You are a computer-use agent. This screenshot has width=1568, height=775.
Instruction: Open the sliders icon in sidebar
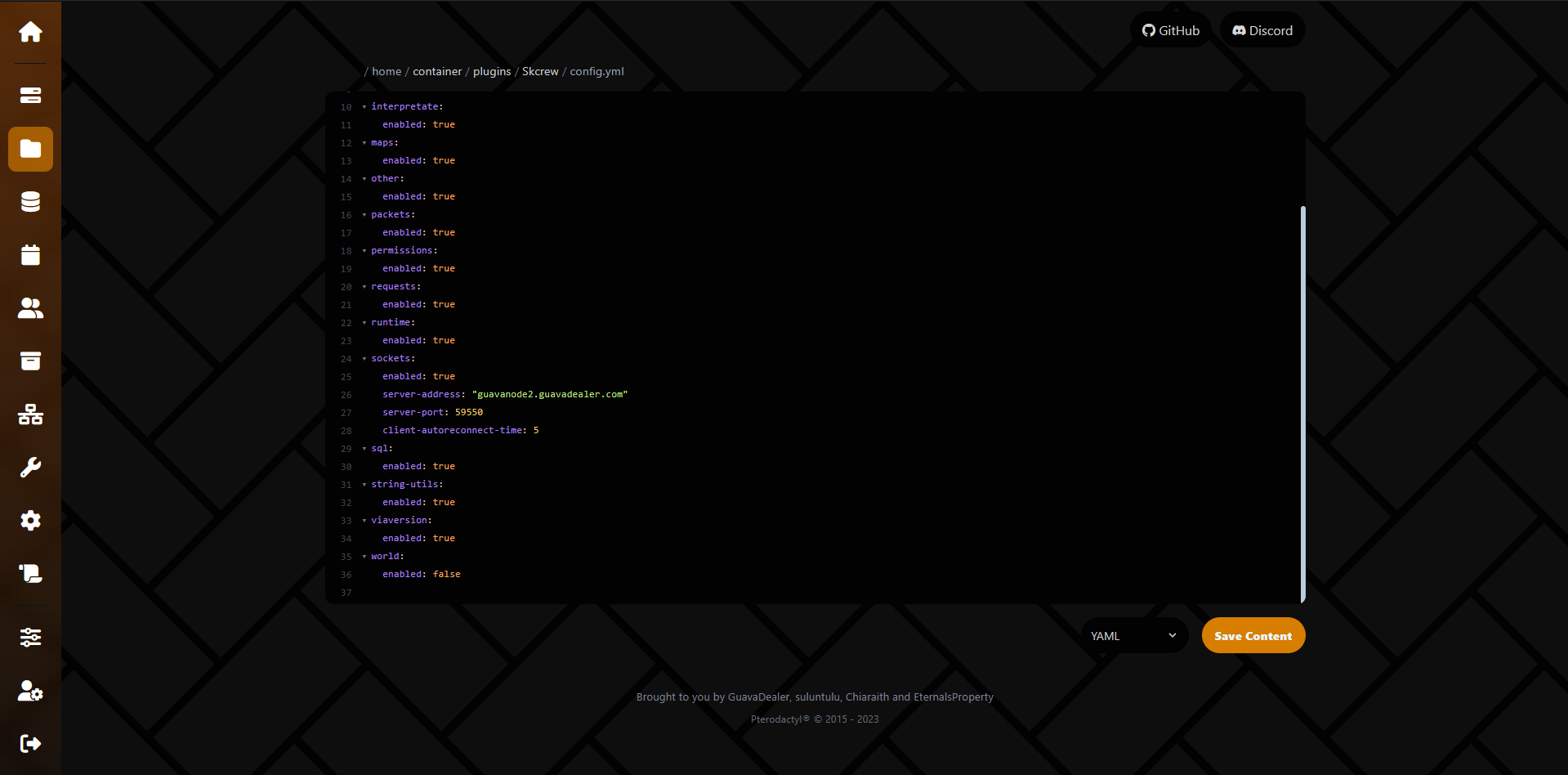[x=30, y=638]
